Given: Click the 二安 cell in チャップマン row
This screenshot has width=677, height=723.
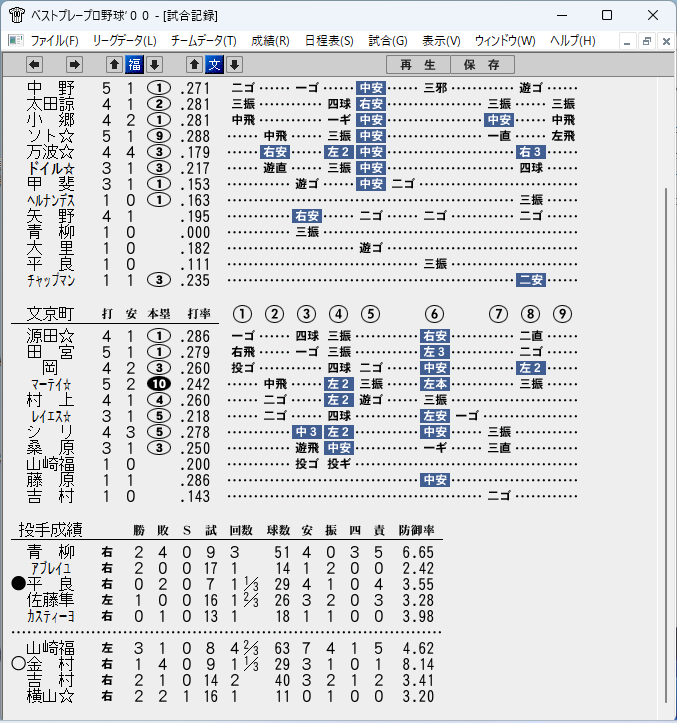Looking at the screenshot, I should (x=531, y=280).
